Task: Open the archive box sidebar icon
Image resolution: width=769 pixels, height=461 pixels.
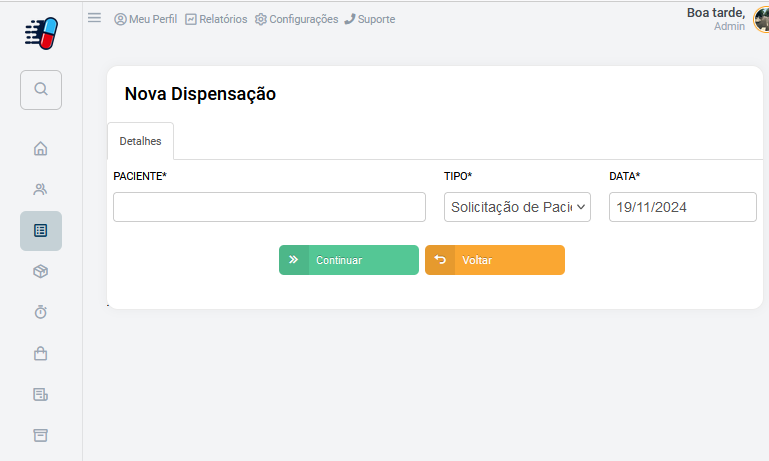Action: tap(41, 435)
